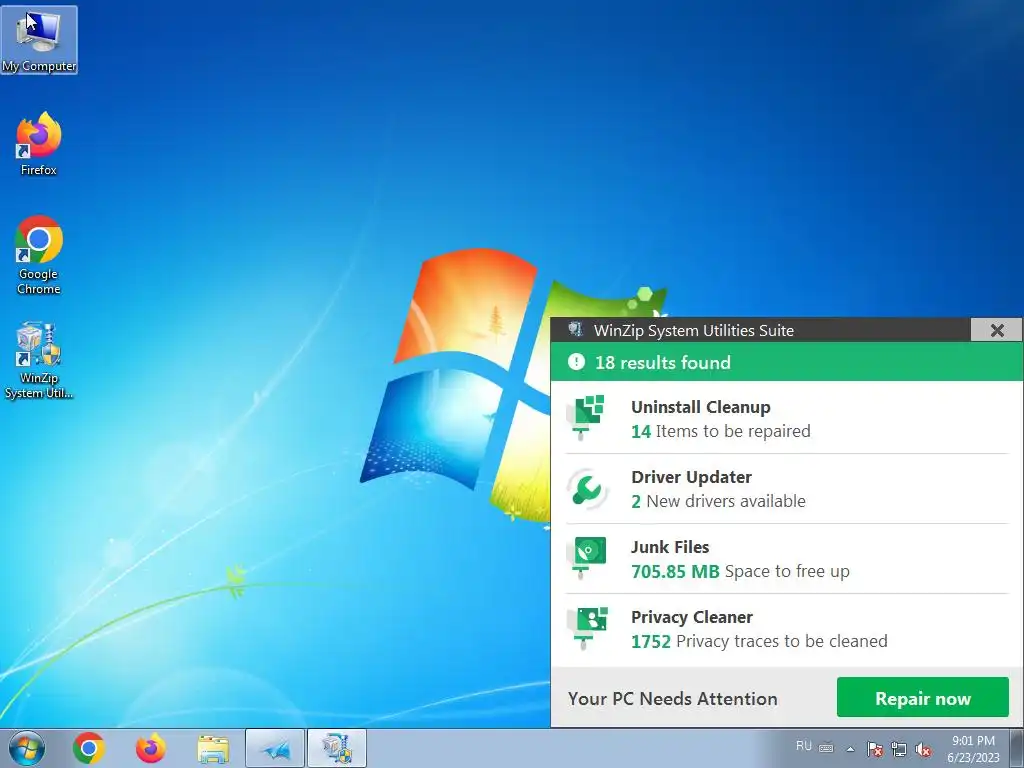Open WinZip System Utilities desktop shortcut
The height and width of the screenshot is (768, 1024).
(x=39, y=360)
